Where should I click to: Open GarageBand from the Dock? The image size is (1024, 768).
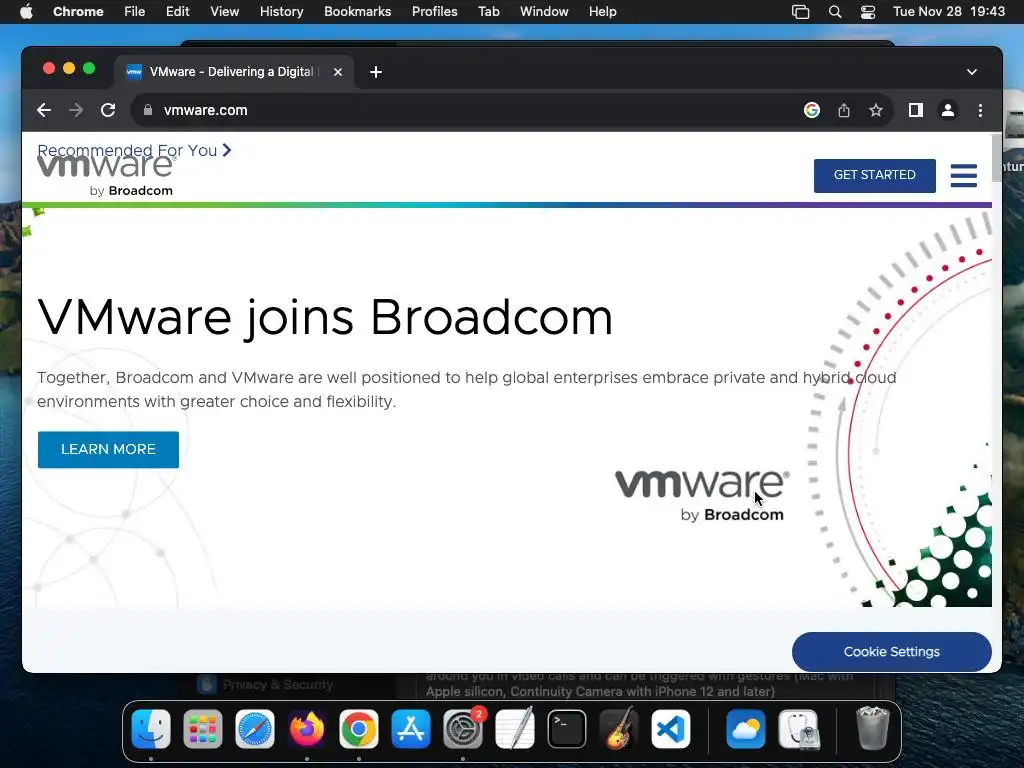click(x=618, y=728)
